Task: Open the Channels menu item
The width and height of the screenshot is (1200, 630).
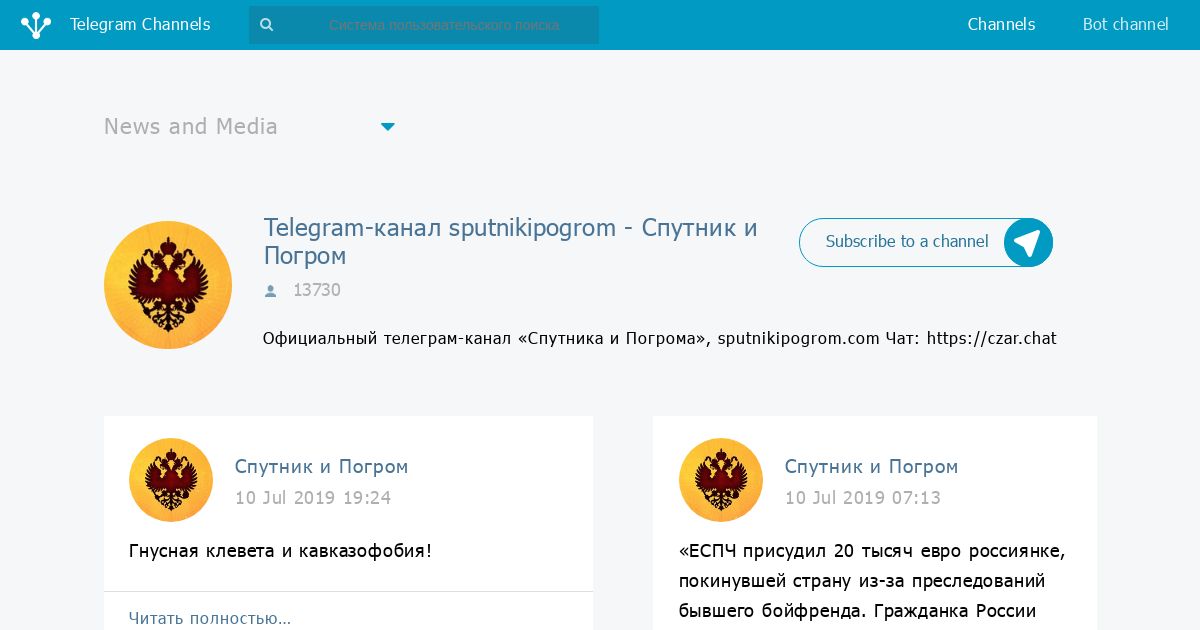Action: click(x=1001, y=25)
